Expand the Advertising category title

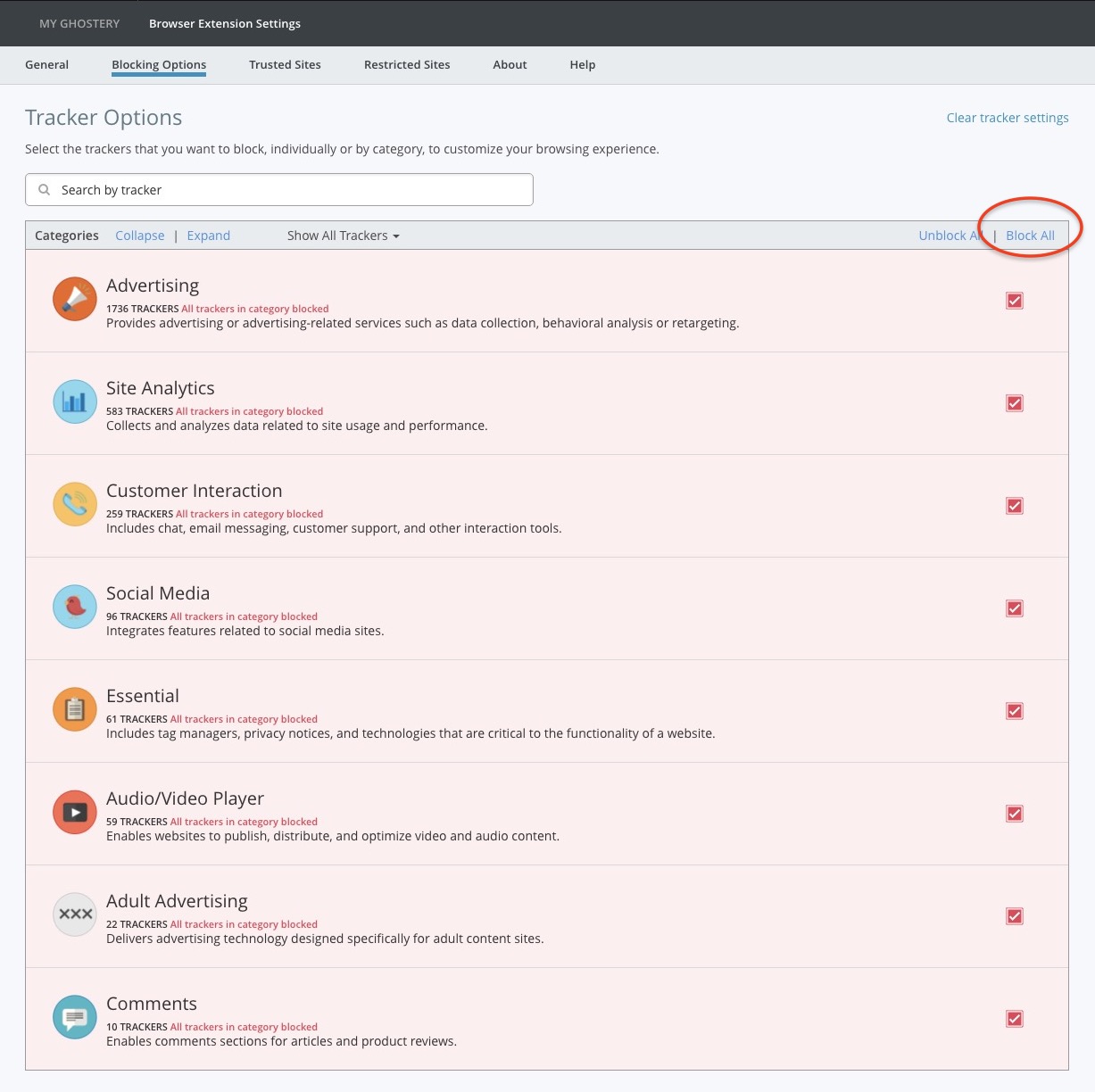153,285
